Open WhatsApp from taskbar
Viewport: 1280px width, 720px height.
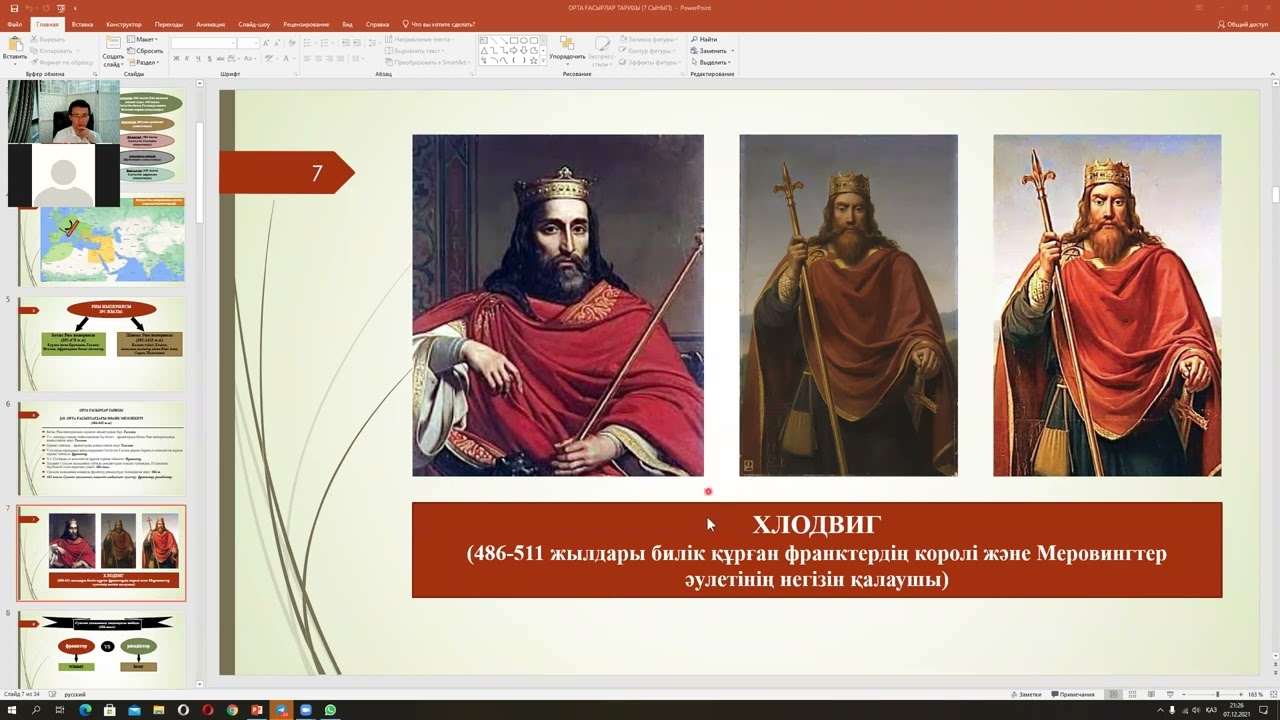pyautogui.click(x=330, y=710)
